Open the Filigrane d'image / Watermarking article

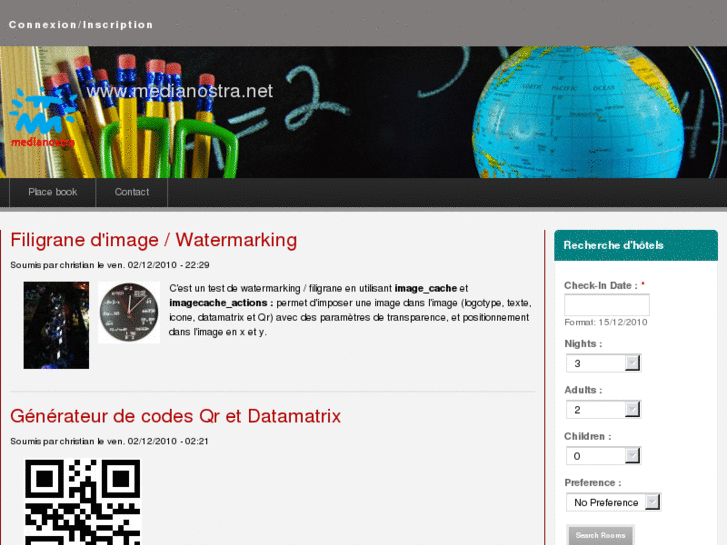153,240
